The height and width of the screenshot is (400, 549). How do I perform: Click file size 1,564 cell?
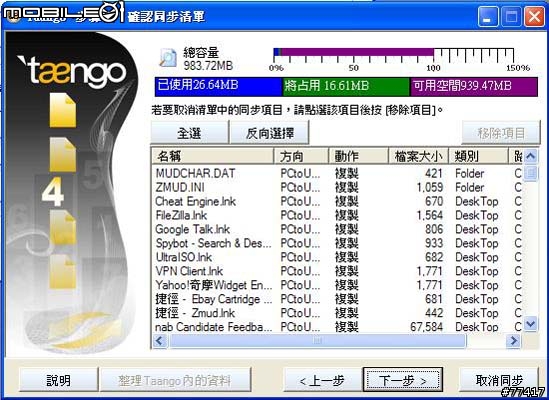[430, 215]
